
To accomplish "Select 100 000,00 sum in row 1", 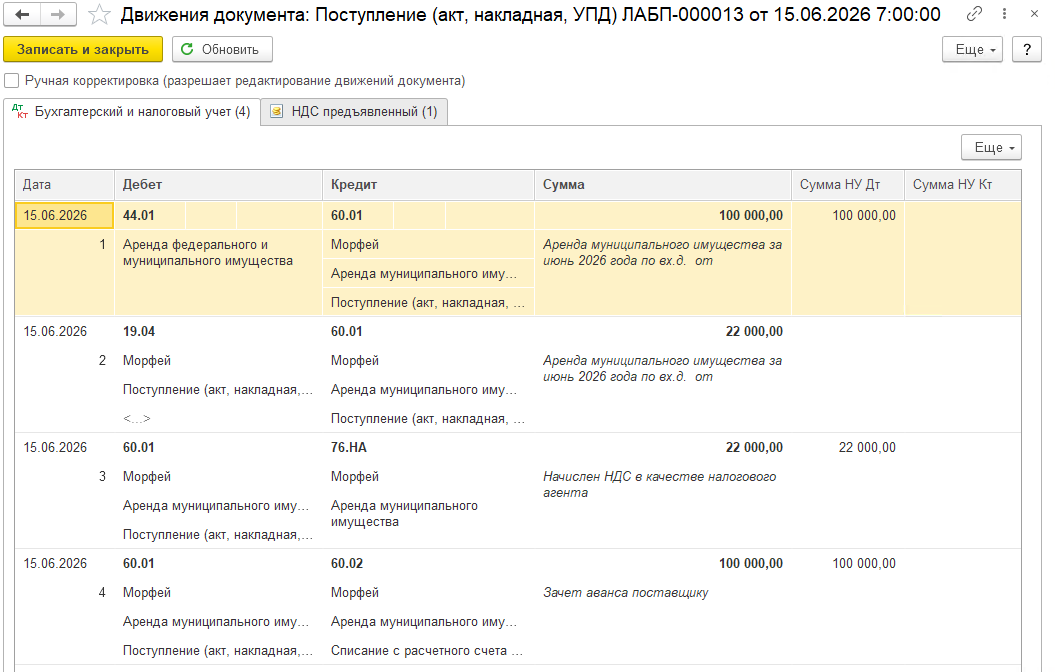I will click(x=751, y=216).
